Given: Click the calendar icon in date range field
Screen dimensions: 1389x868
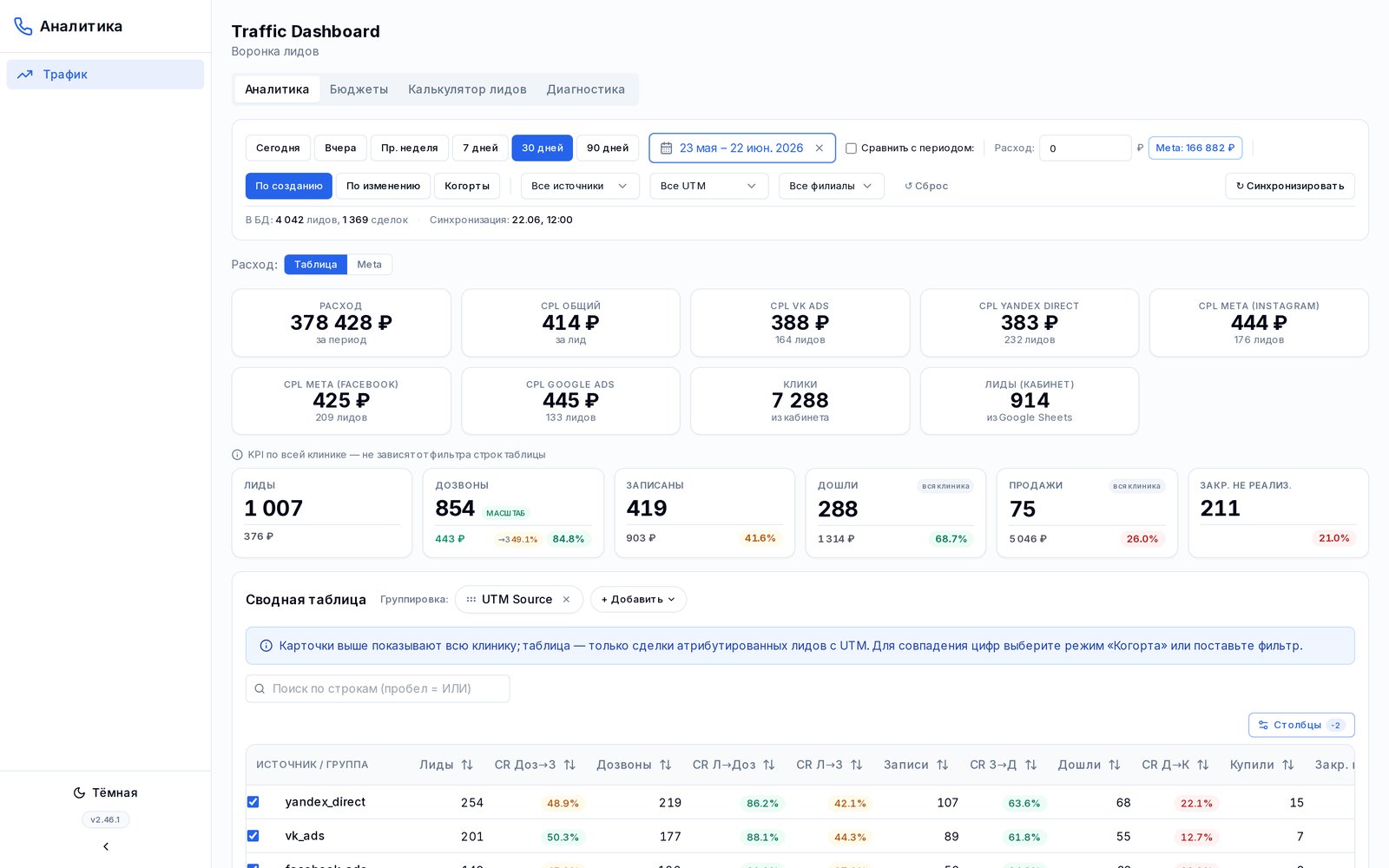Looking at the screenshot, I should pyautogui.click(x=667, y=148).
